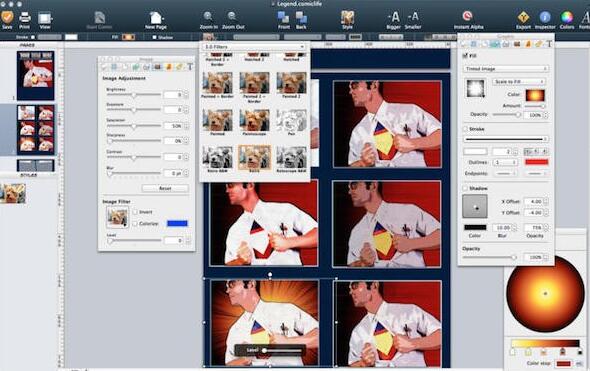Screen dimensions: 590x371
Task: Toggle the Fill checkbox in Graphic inspector
Action: 465,56
